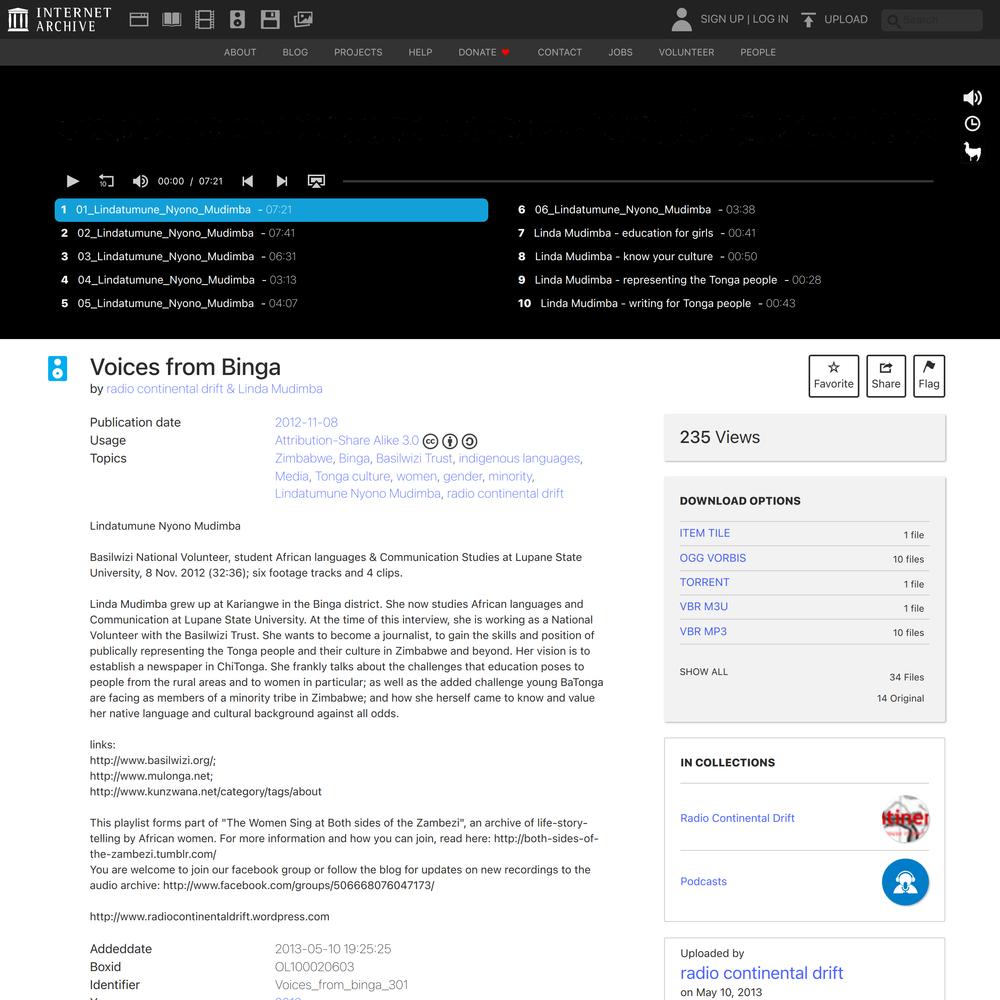This screenshot has width=1000, height=1000.
Task: Expand the VBR MP3 download option
Action: coord(703,631)
